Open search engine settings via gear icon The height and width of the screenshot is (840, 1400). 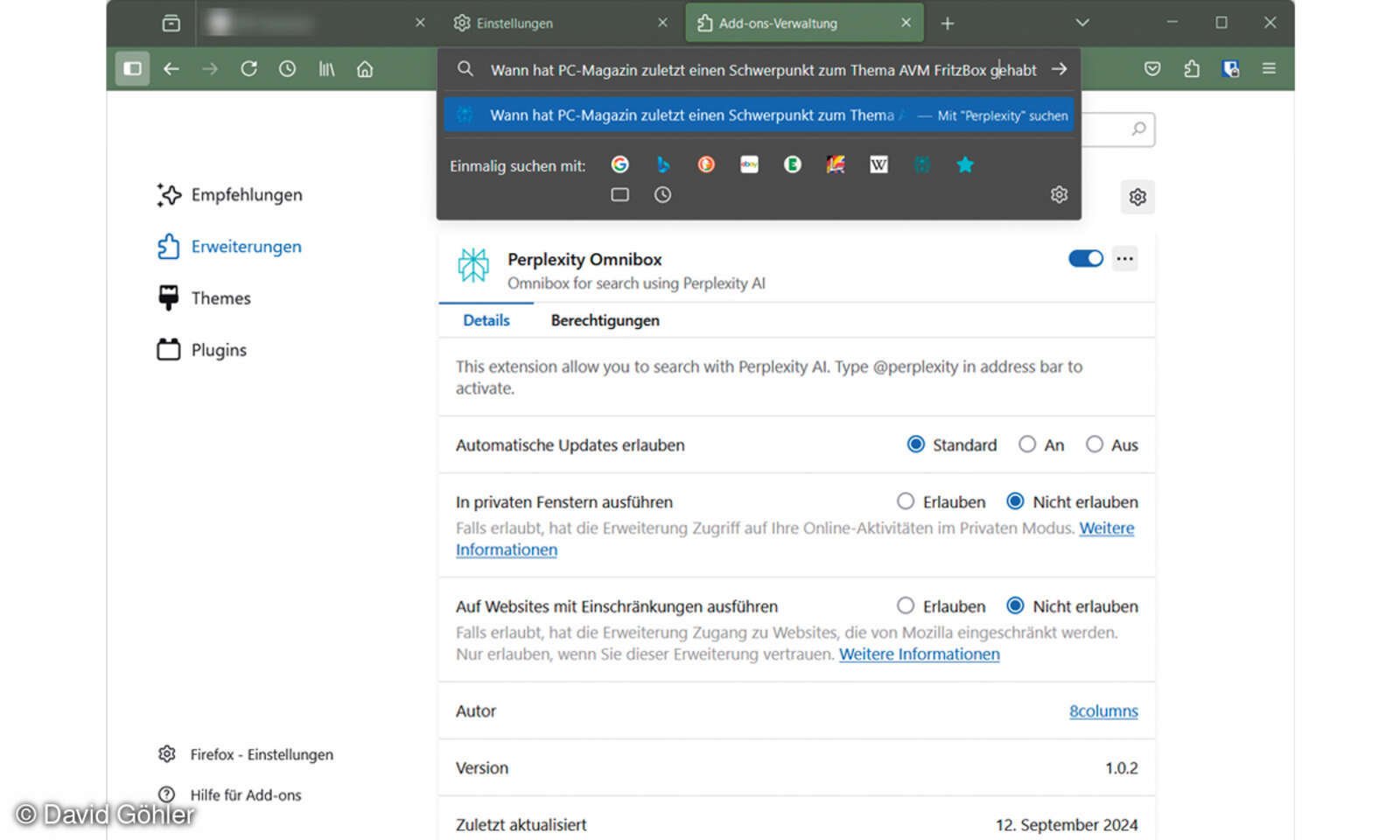pos(1059,194)
